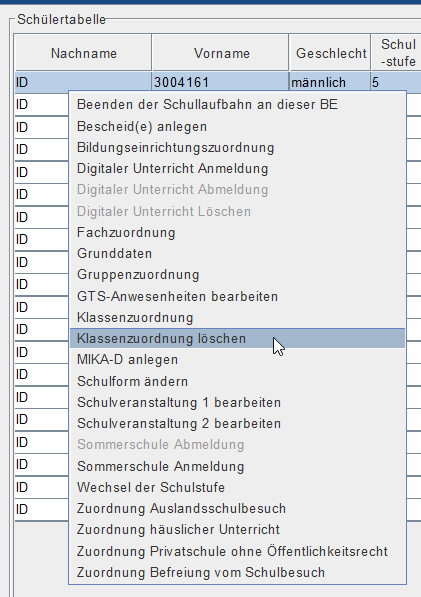Click the Vorname column header
The height and width of the screenshot is (597, 421).
pyautogui.click(x=220, y=53)
